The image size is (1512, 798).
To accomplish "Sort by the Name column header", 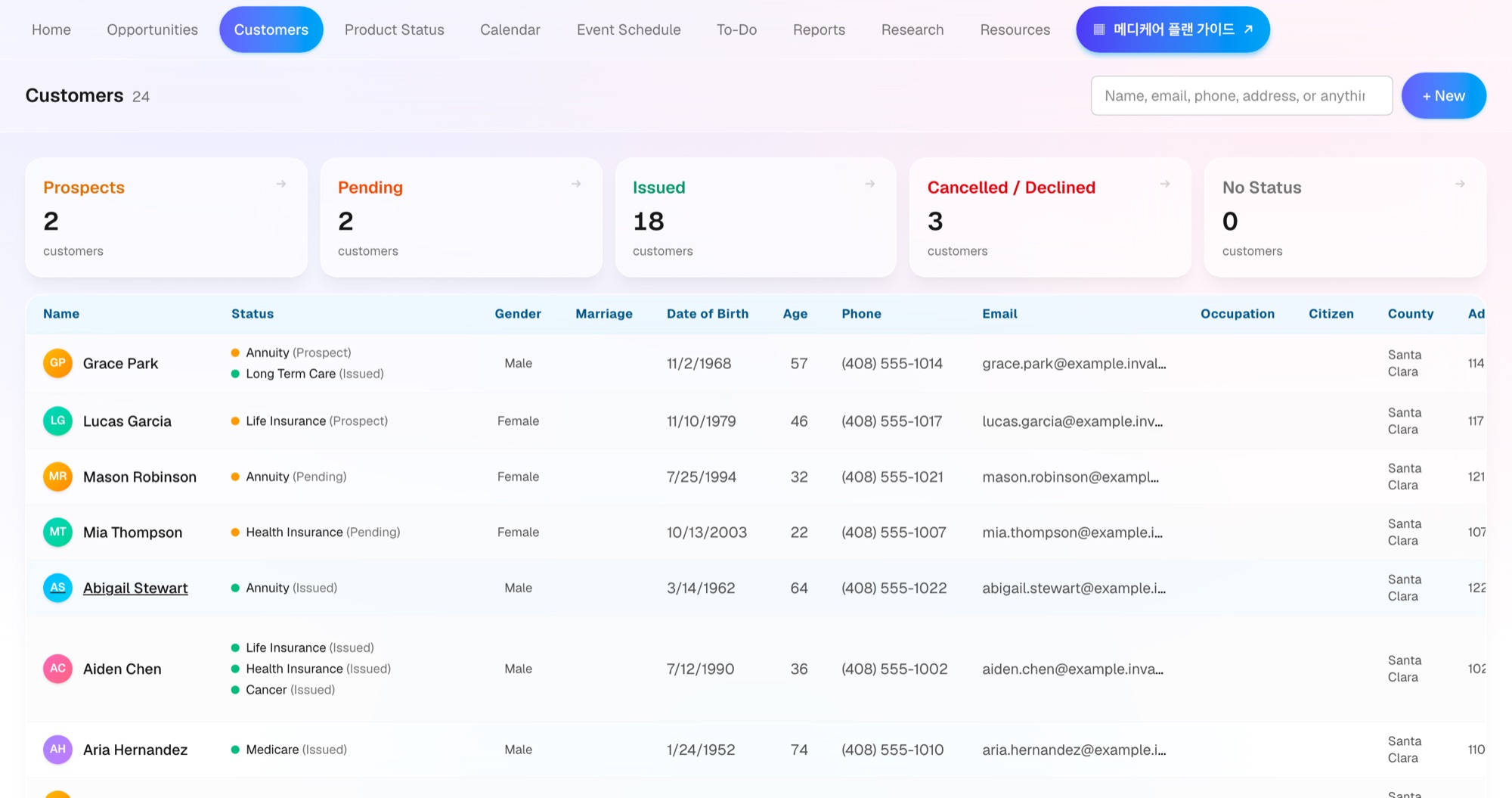I will tap(61, 314).
